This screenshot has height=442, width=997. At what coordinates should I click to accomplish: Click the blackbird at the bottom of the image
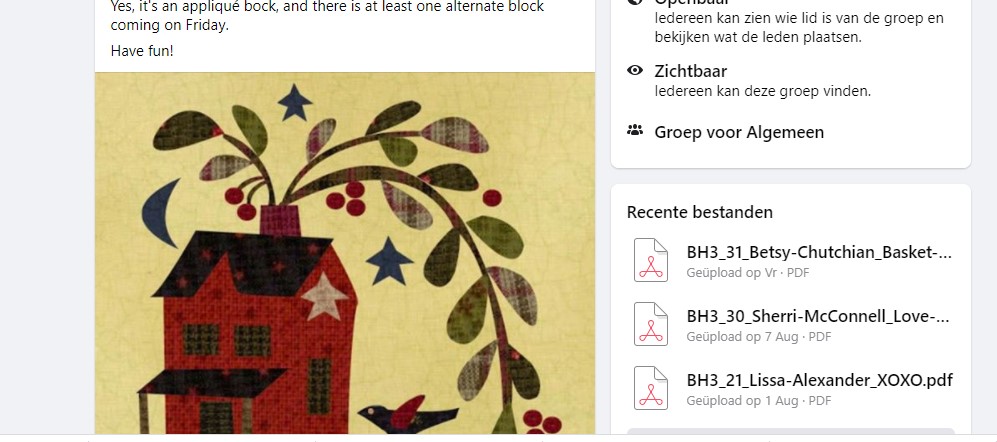tap(407, 415)
